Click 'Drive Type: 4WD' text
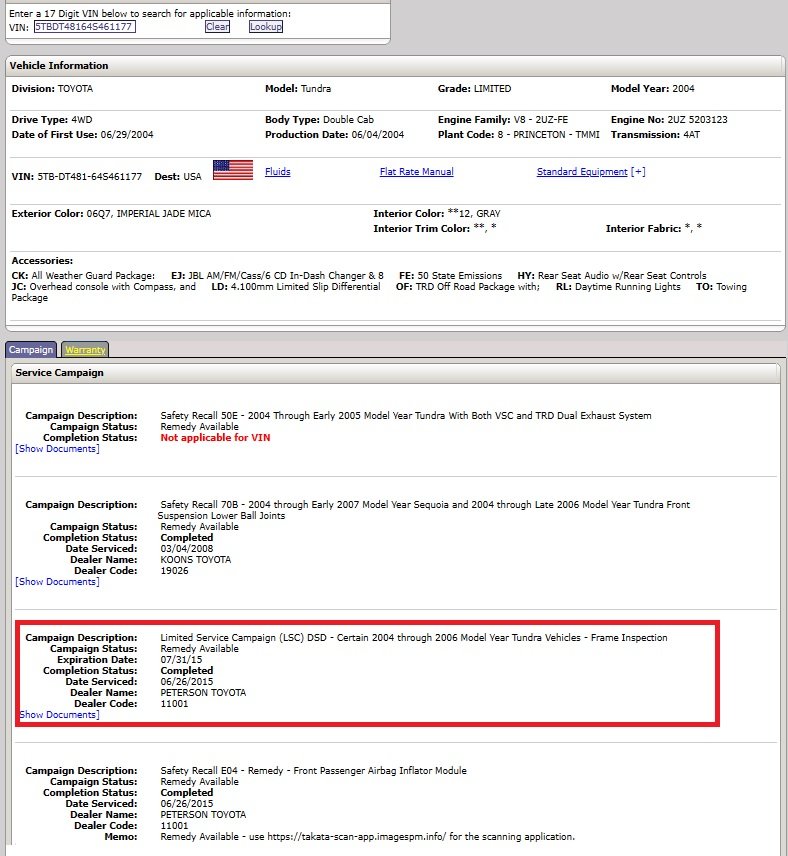 pyautogui.click(x=52, y=120)
